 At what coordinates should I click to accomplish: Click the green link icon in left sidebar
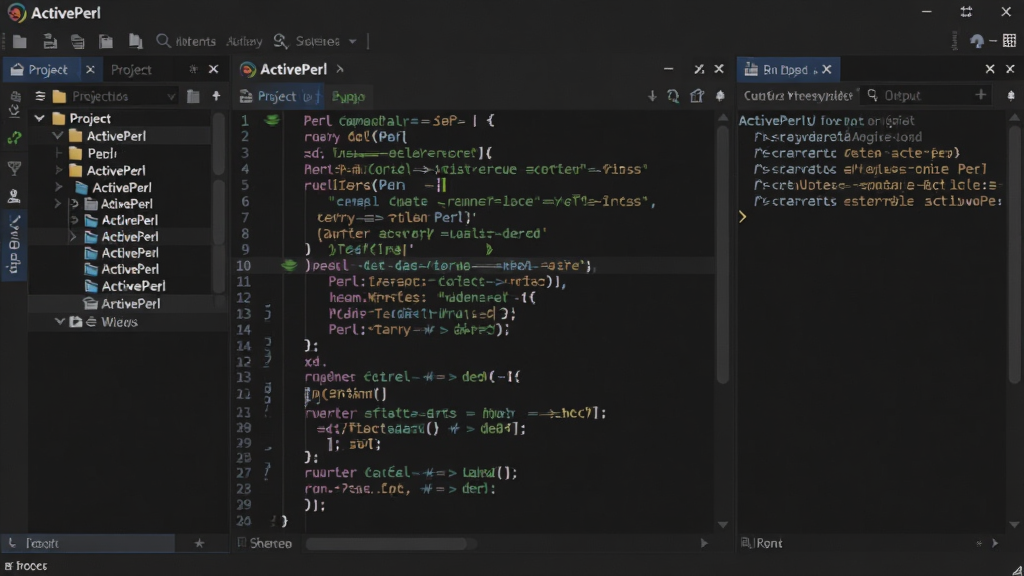tap(14, 138)
